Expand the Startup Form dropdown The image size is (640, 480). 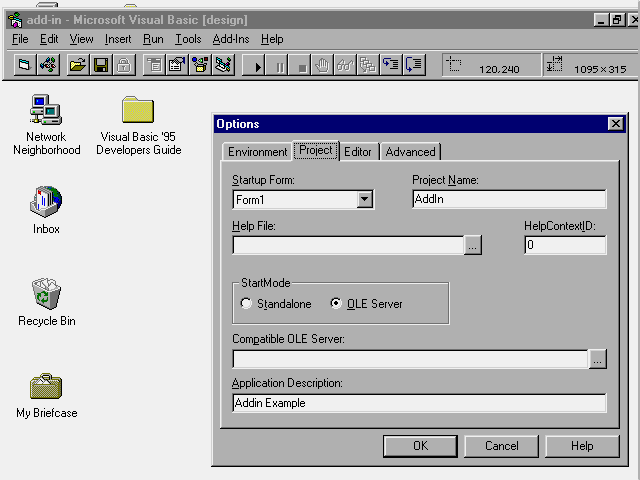pos(365,199)
